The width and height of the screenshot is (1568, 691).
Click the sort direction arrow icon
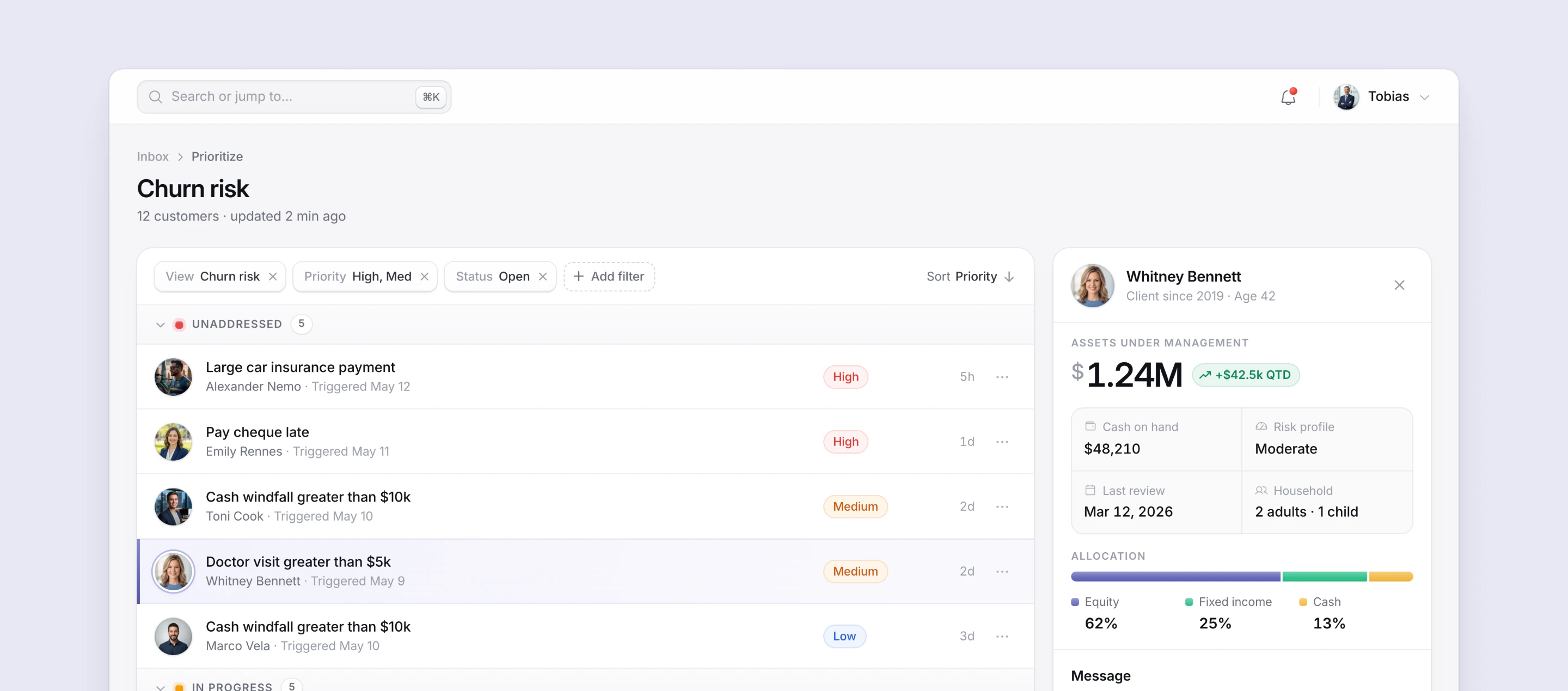pyautogui.click(x=1009, y=277)
